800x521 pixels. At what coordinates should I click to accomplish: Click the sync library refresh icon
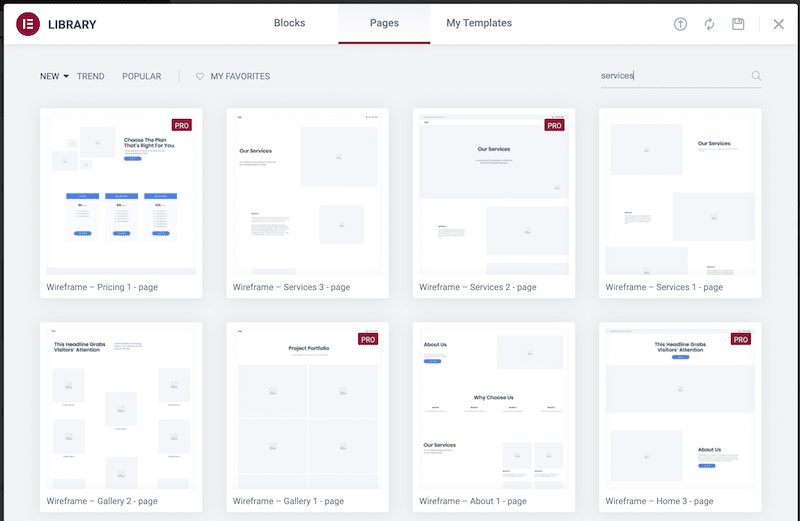coord(710,24)
